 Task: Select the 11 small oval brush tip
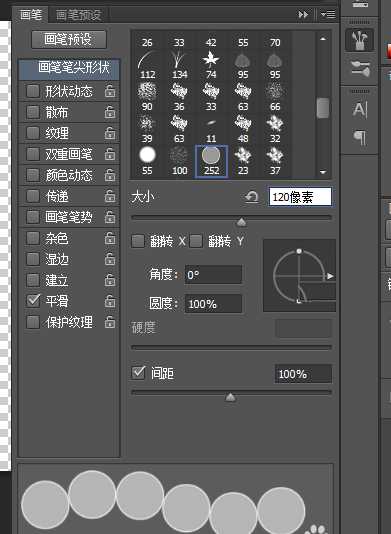pos(211,128)
